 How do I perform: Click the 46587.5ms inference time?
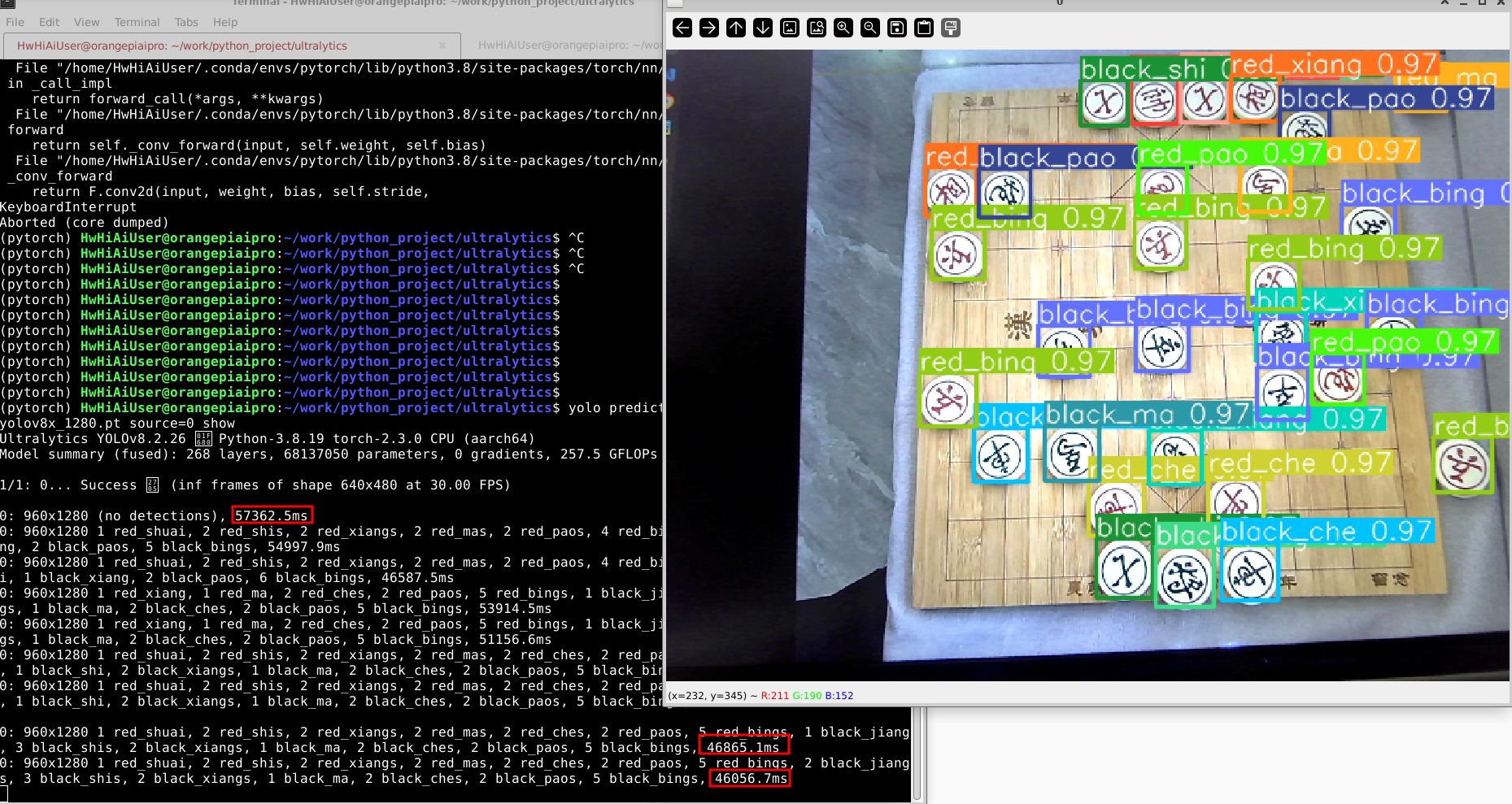click(x=417, y=577)
